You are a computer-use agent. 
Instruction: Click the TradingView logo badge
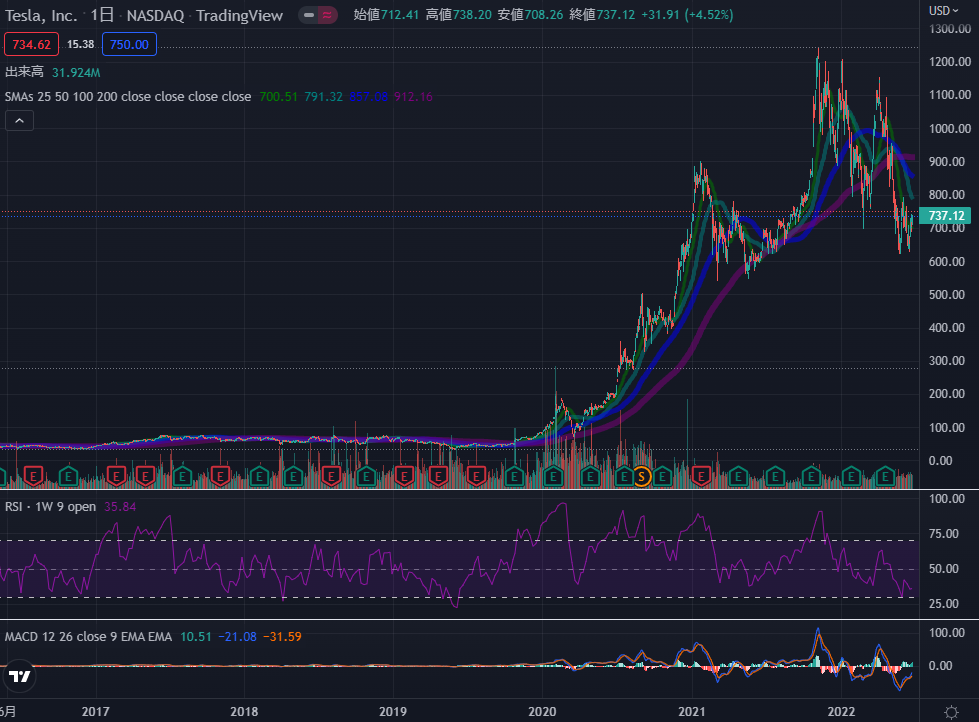coord(19,677)
